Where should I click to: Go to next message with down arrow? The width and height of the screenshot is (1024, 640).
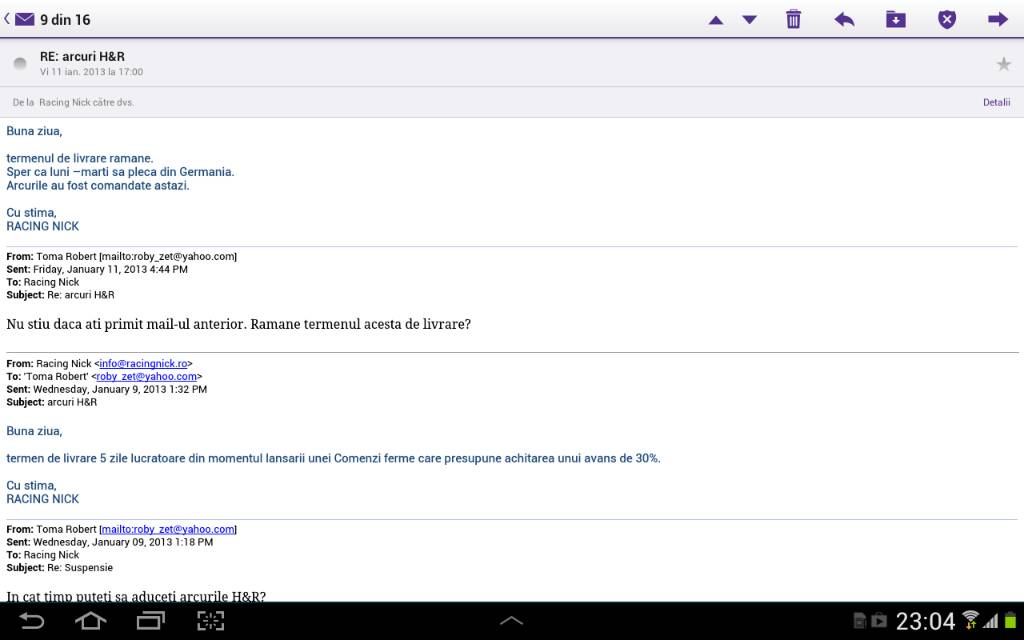point(750,20)
